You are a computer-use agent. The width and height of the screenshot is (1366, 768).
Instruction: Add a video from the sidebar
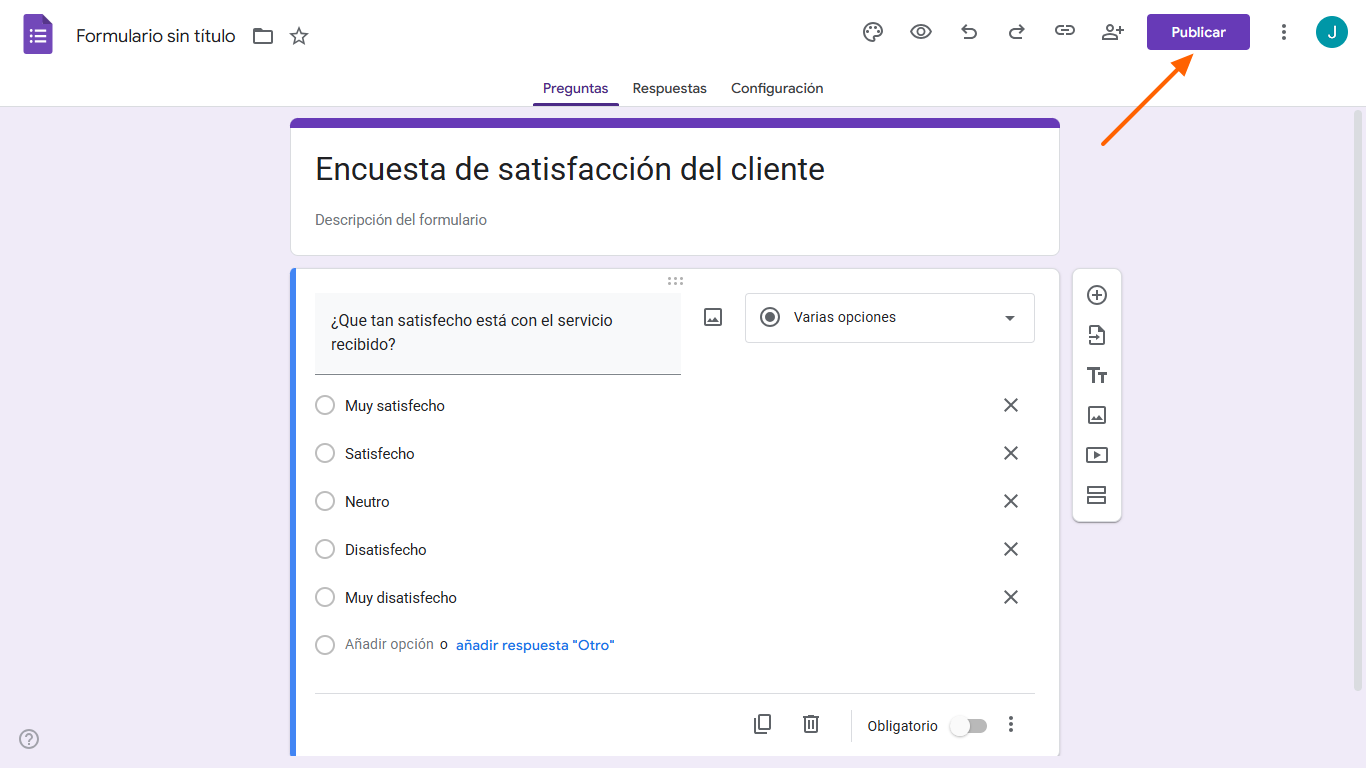pos(1097,455)
